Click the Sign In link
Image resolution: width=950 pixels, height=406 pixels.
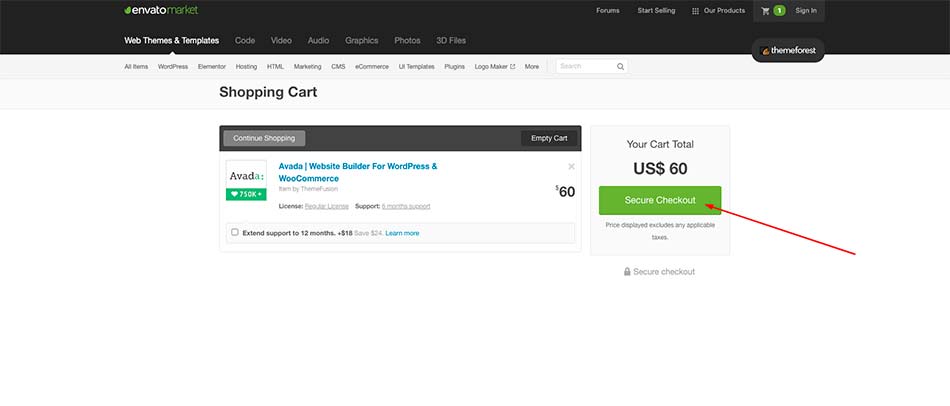(x=806, y=11)
